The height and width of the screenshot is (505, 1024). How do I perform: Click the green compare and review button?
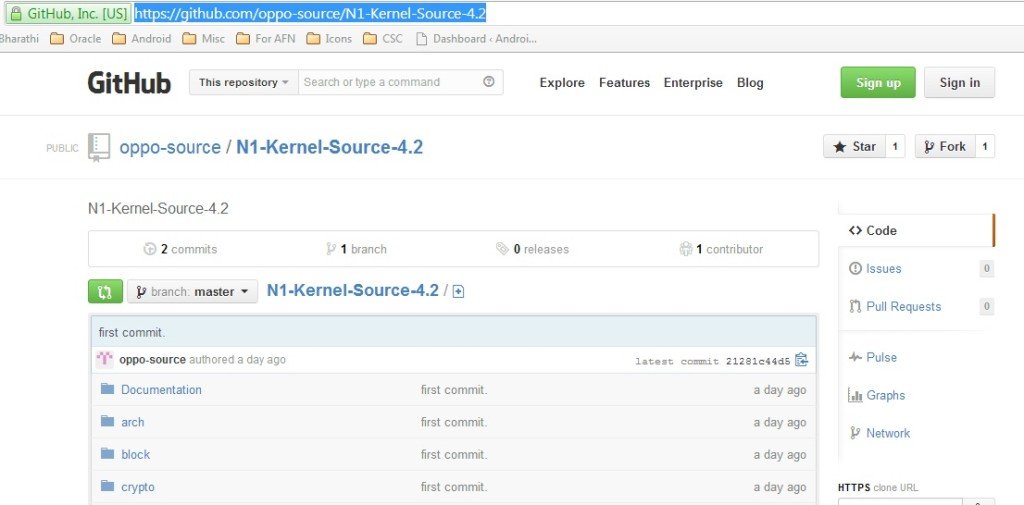(x=105, y=291)
